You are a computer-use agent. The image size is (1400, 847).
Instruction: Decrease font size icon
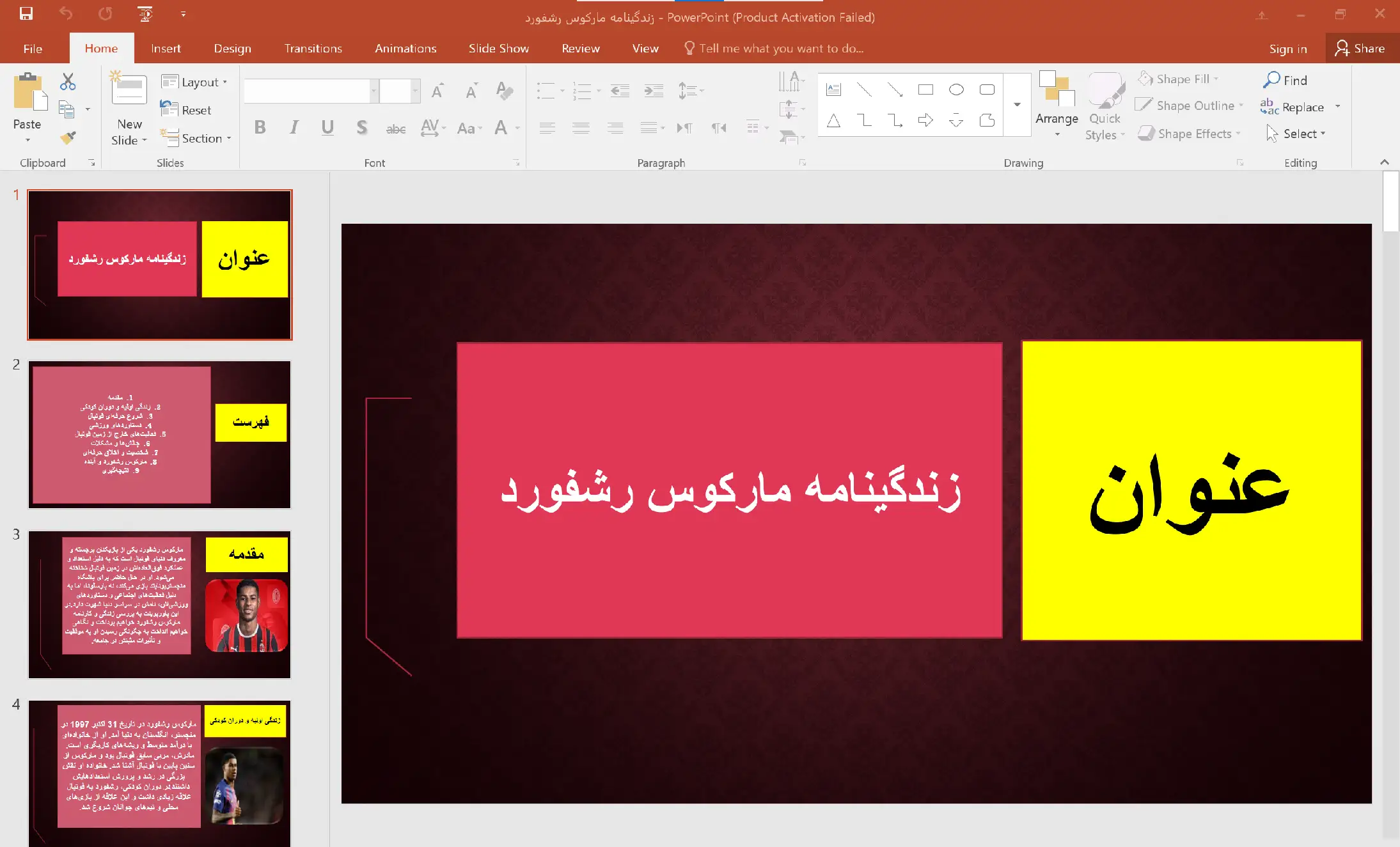(x=471, y=91)
